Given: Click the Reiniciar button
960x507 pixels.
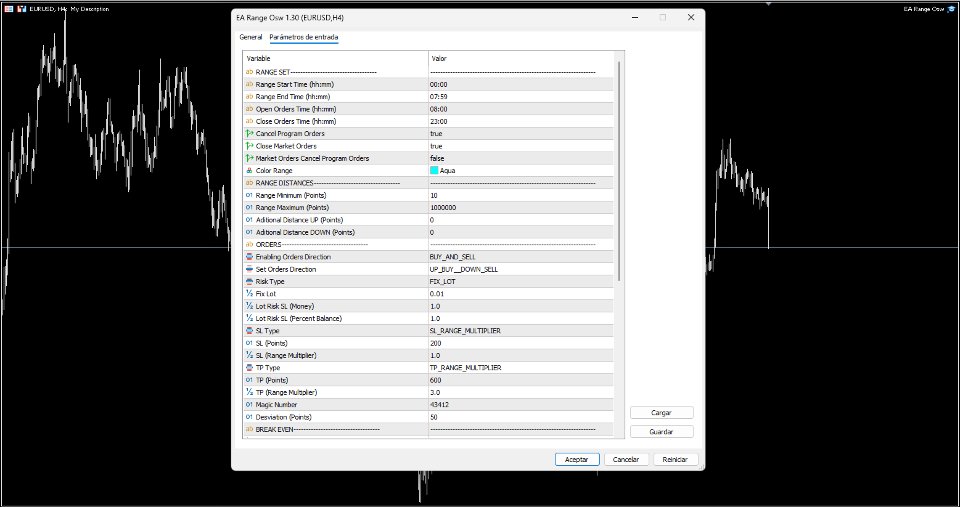Looking at the screenshot, I should click(x=675, y=459).
